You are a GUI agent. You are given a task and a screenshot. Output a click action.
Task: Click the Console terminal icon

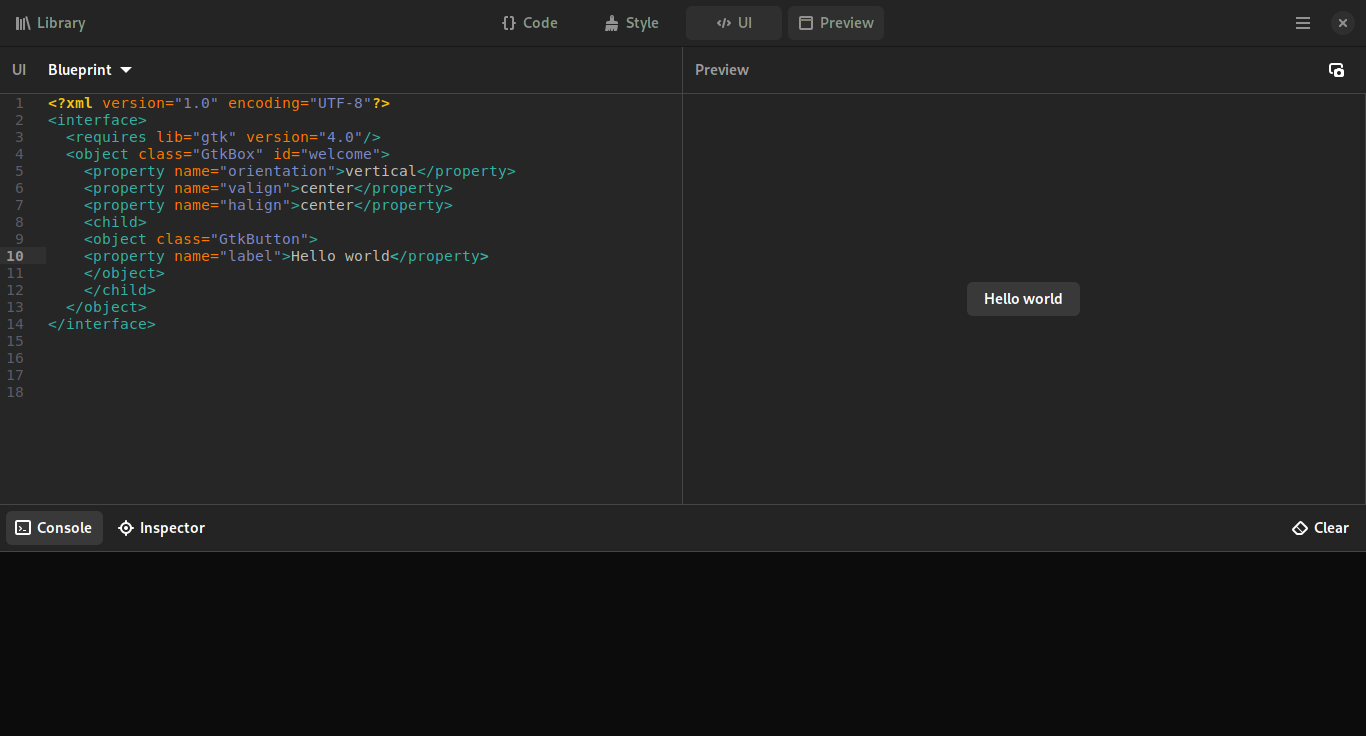(x=22, y=527)
